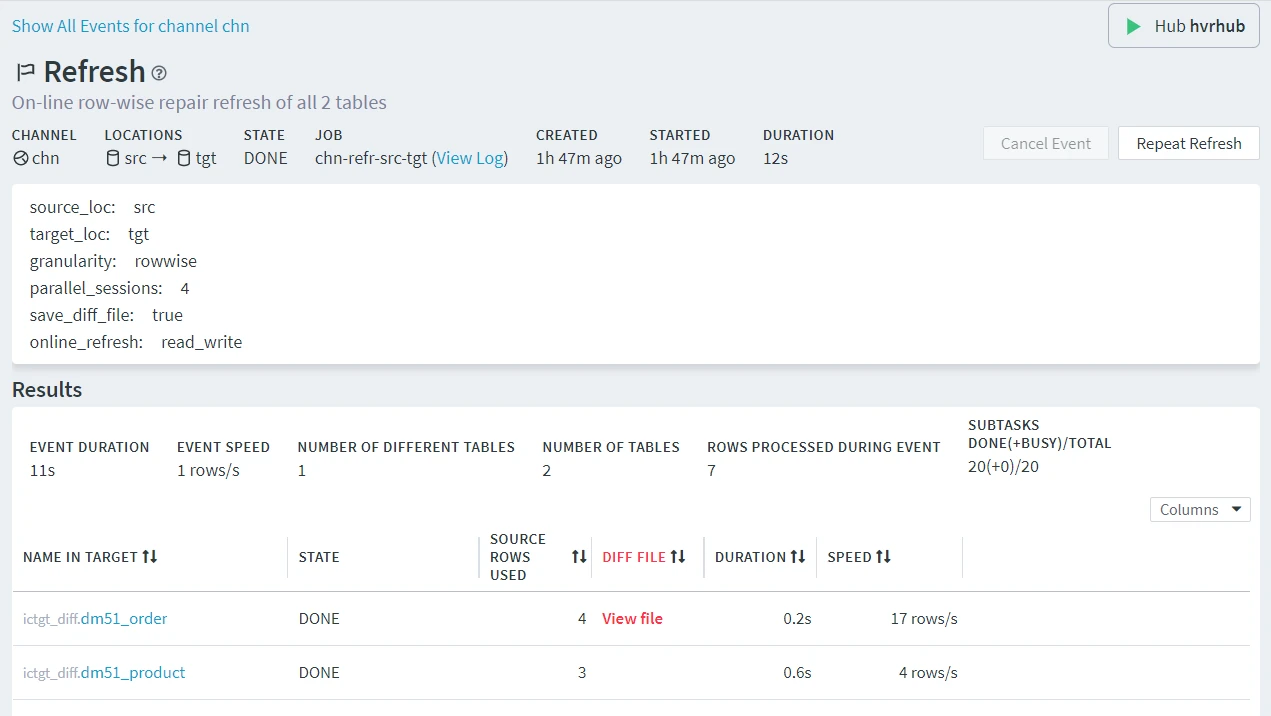Click the database icon next to tgt location

(x=184, y=158)
